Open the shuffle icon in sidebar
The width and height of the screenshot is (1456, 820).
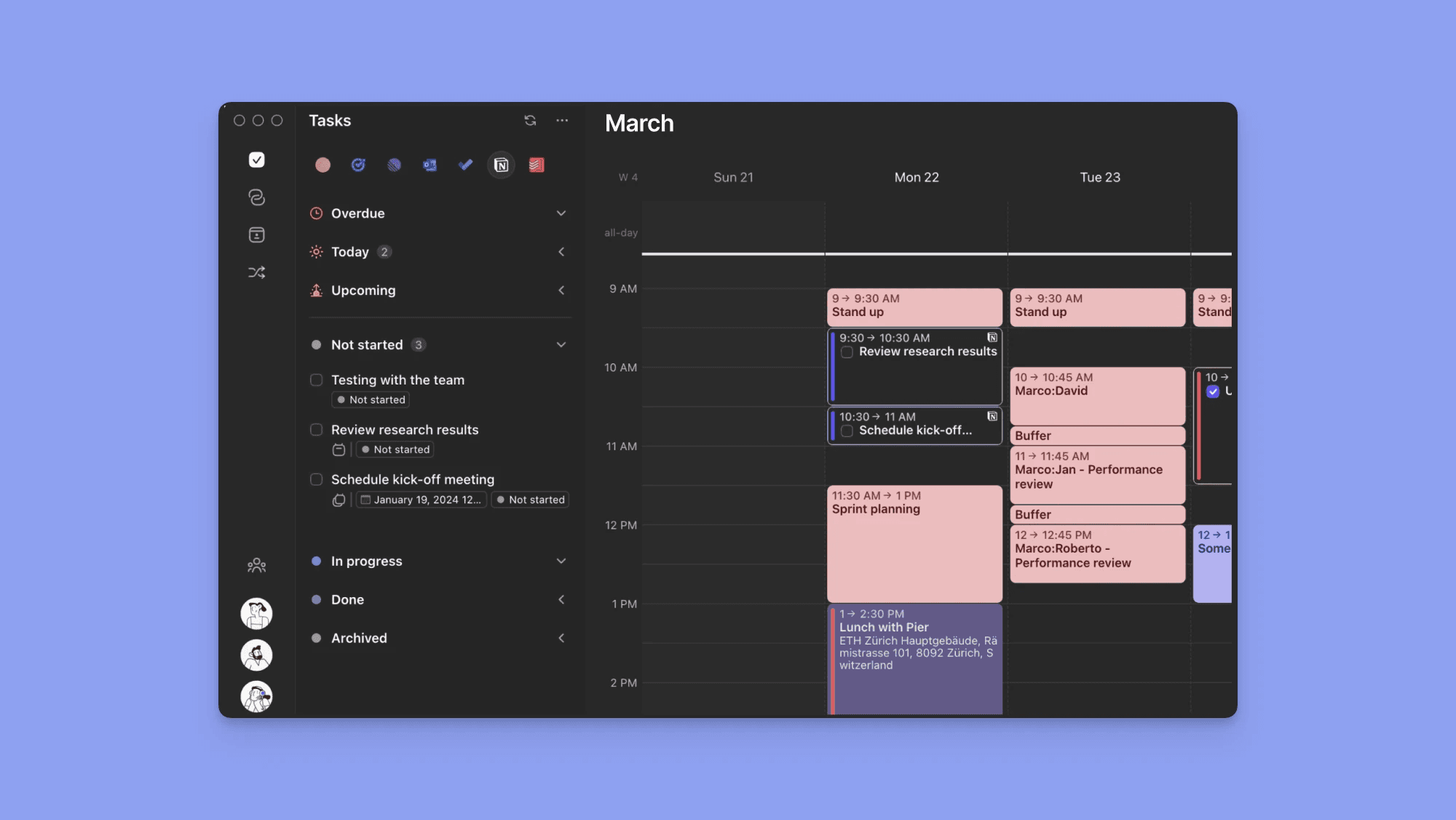coord(256,272)
